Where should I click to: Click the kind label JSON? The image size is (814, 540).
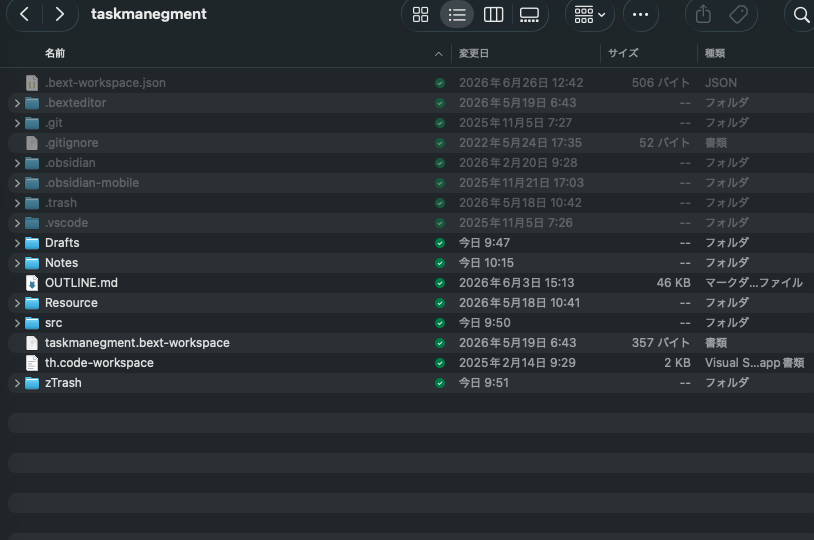(x=721, y=83)
